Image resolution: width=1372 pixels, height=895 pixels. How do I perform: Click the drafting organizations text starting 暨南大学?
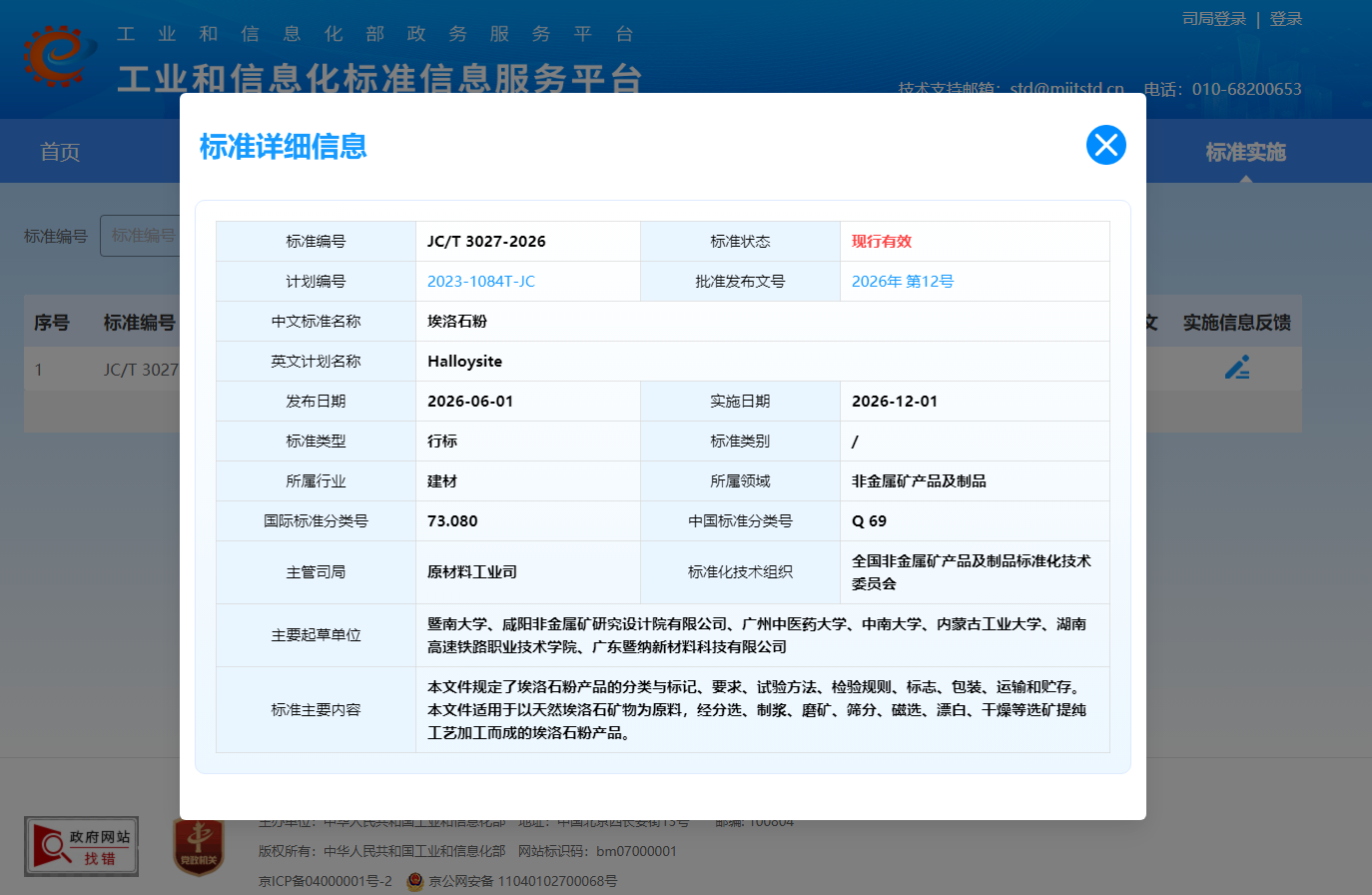[x=757, y=635]
